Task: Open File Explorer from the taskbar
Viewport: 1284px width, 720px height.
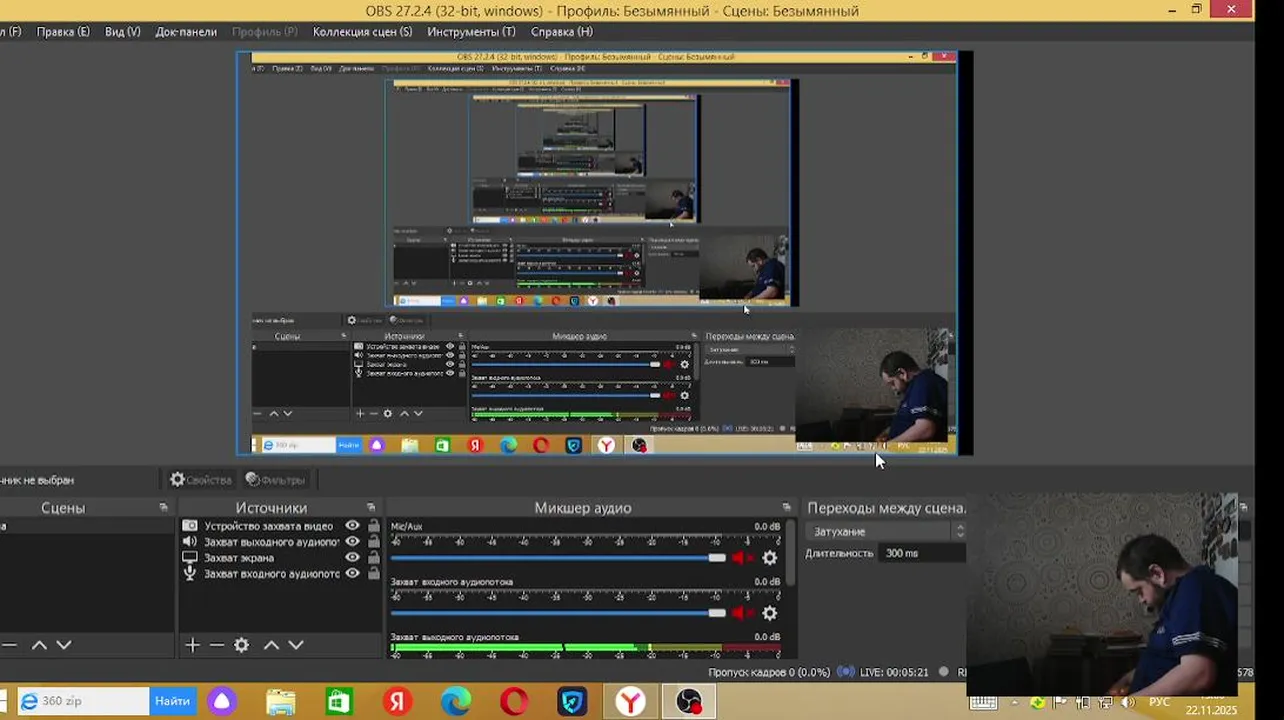Action: point(281,702)
